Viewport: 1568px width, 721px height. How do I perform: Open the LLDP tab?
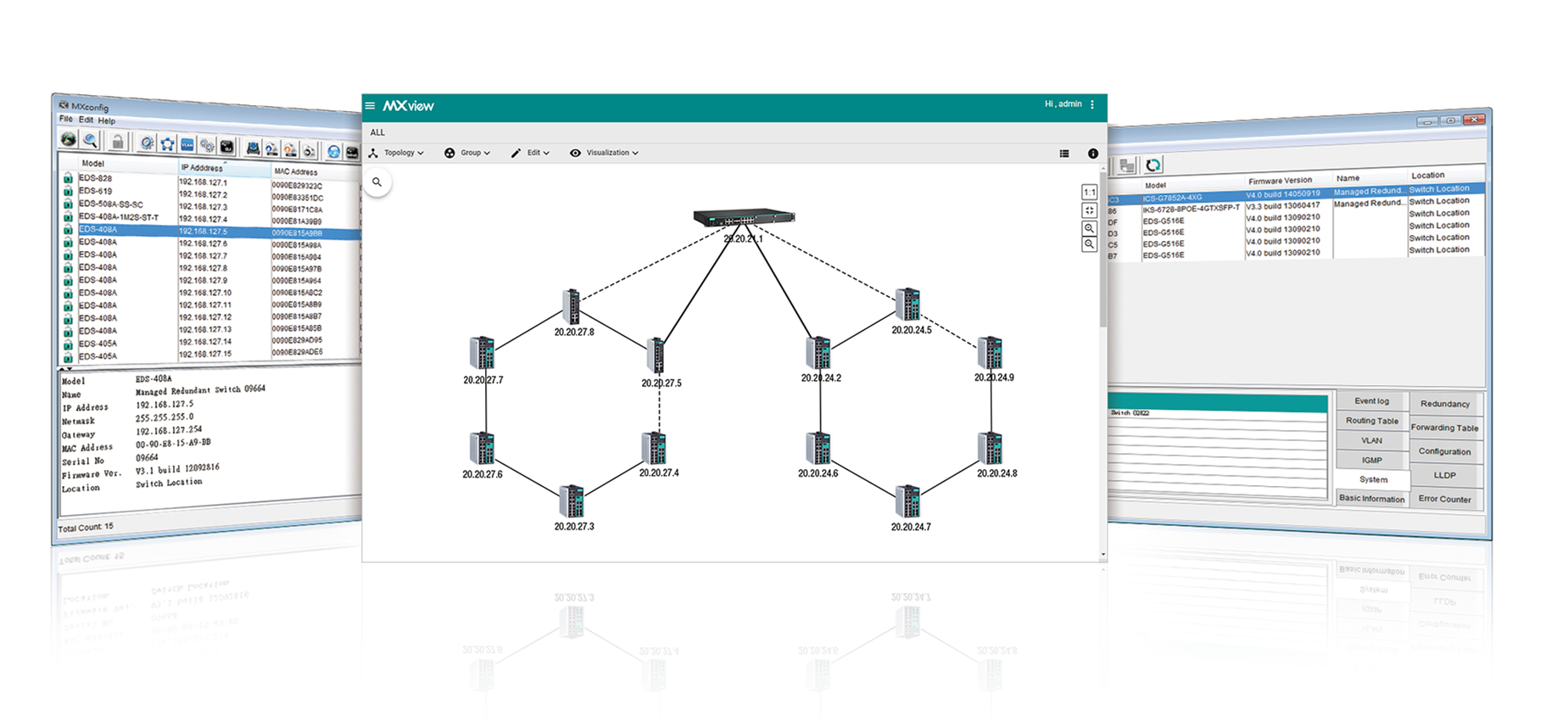1445,476
